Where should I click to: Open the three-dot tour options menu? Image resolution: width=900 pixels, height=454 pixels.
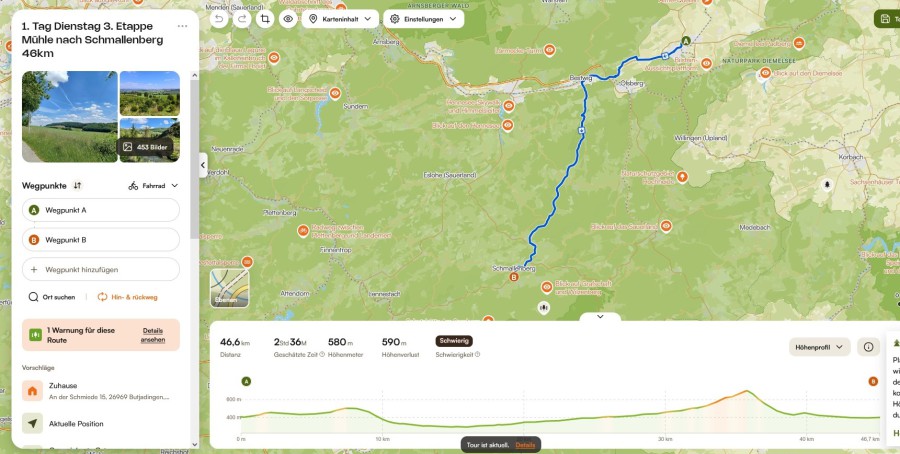click(183, 26)
